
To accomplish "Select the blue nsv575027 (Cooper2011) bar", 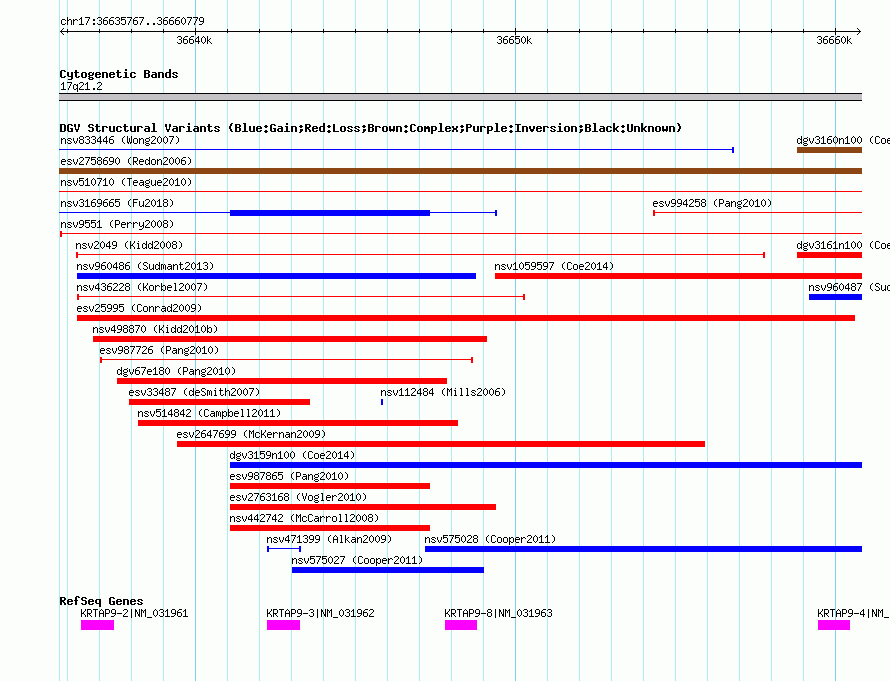I will point(388,570).
